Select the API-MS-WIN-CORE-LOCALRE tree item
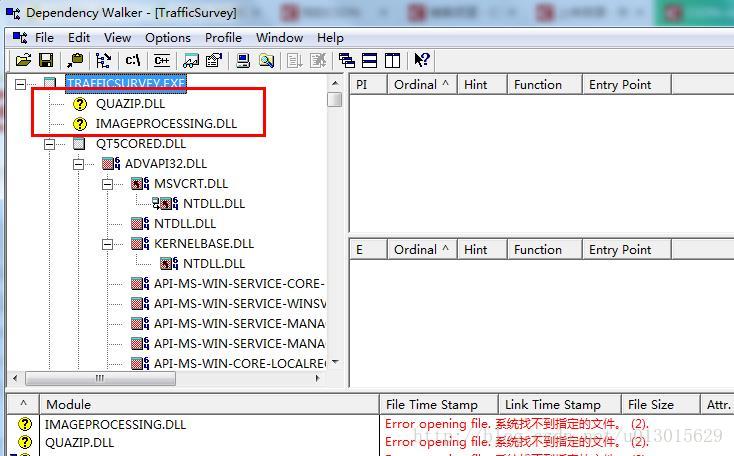Screen dimensions: 734x456 [240, 363]
